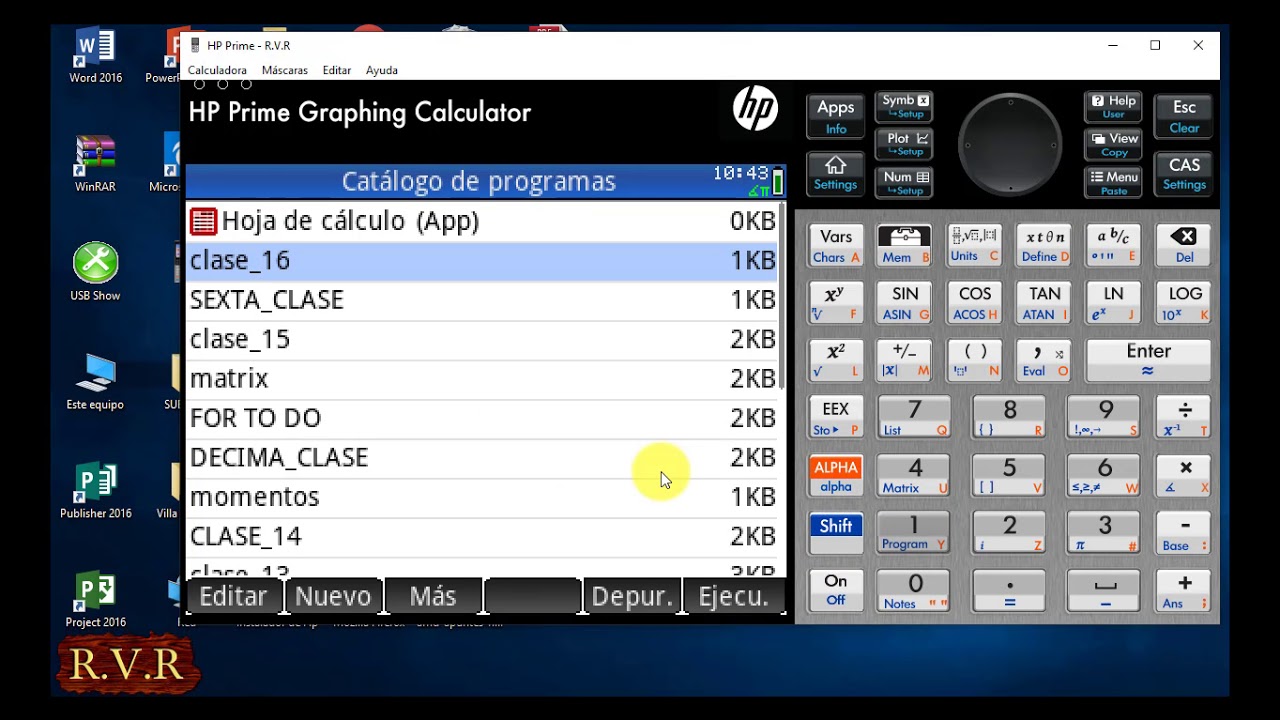The height and width of the screenshot is (720, 1280).
Task: Click the number 8 key
Action: point(1009,419)
